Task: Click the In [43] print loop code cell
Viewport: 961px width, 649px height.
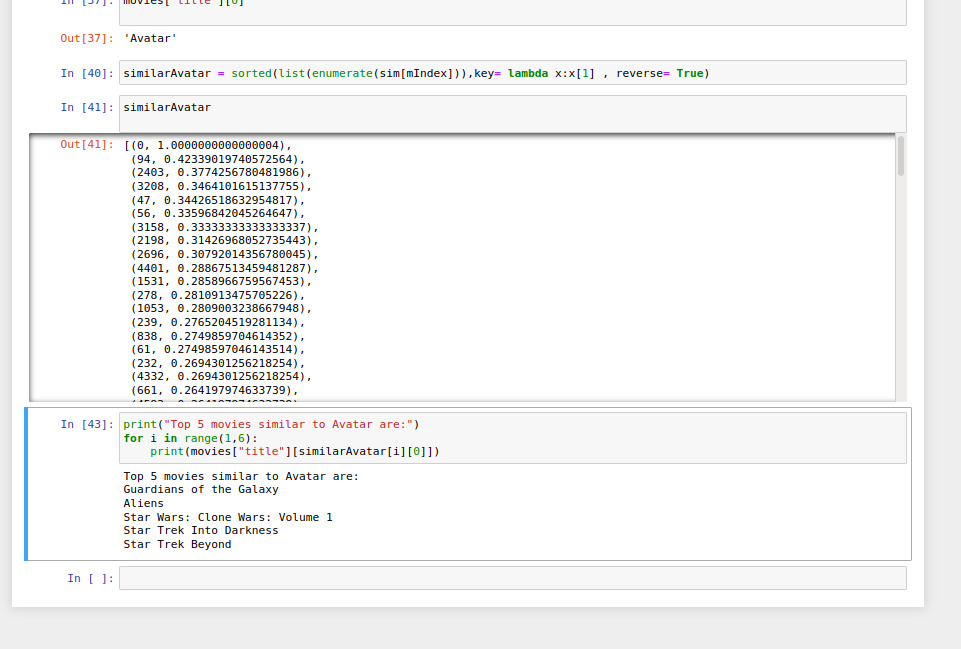Action: pyautogui.click(x=512, y=438)
